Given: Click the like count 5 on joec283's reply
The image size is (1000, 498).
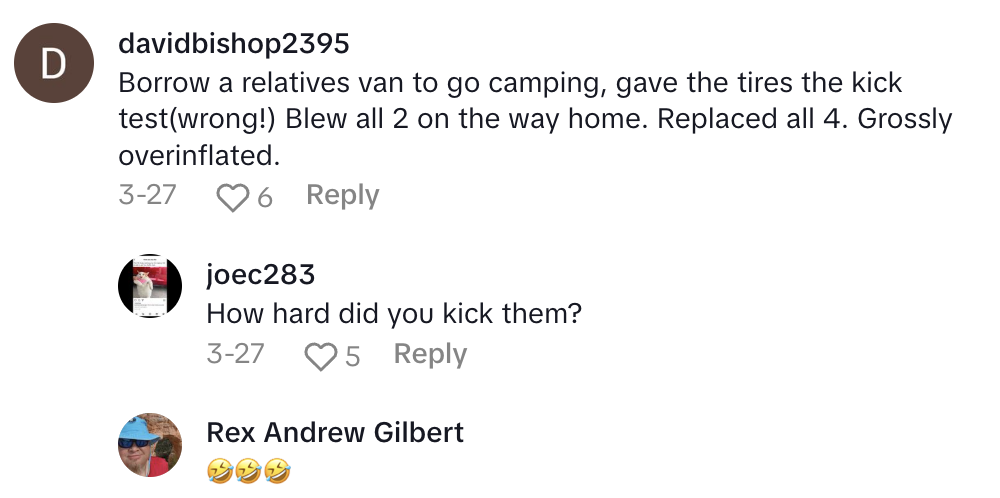Looking at the screenshot, I should (352, 357).
